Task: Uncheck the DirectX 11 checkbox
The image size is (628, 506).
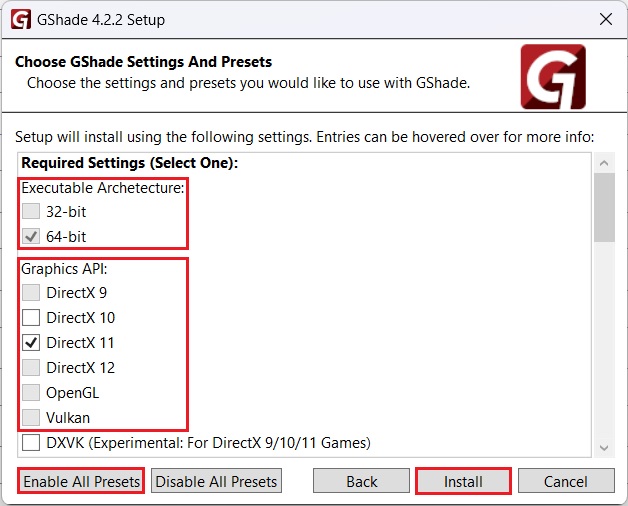Action: click(x=31, y=343)
